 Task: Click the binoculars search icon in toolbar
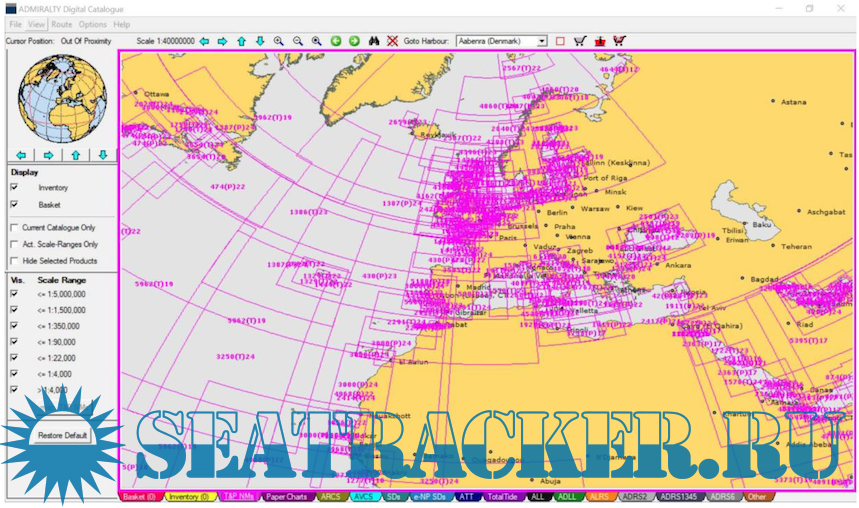[x=373, y=41]
